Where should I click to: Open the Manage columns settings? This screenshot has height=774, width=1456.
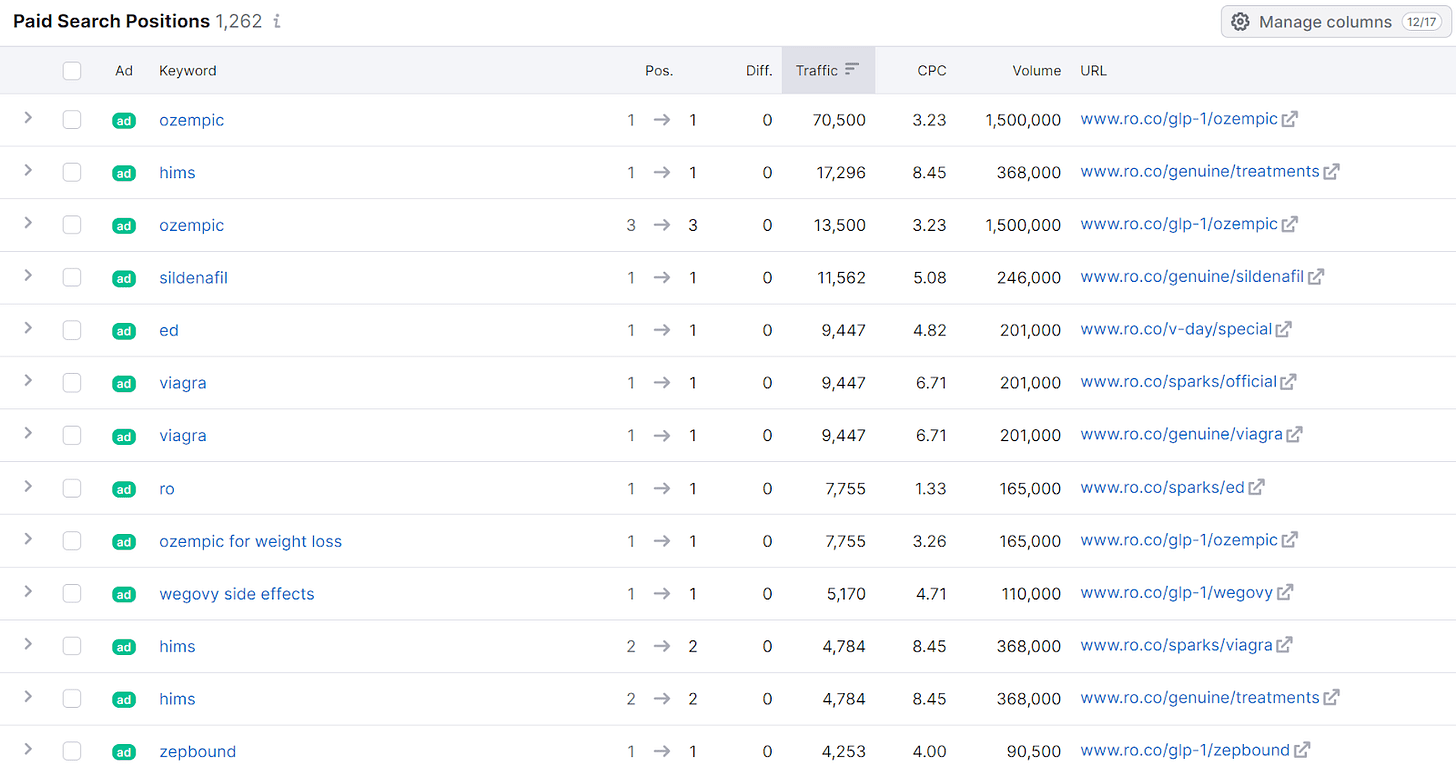1336,21
